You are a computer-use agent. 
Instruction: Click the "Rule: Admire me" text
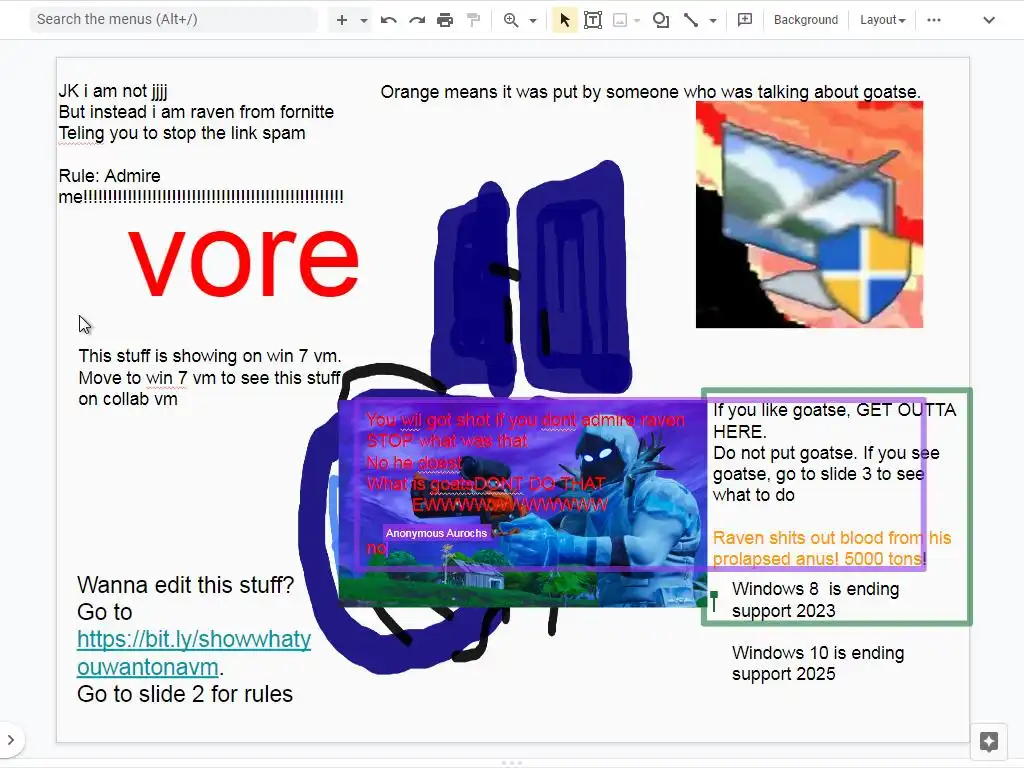200,186
